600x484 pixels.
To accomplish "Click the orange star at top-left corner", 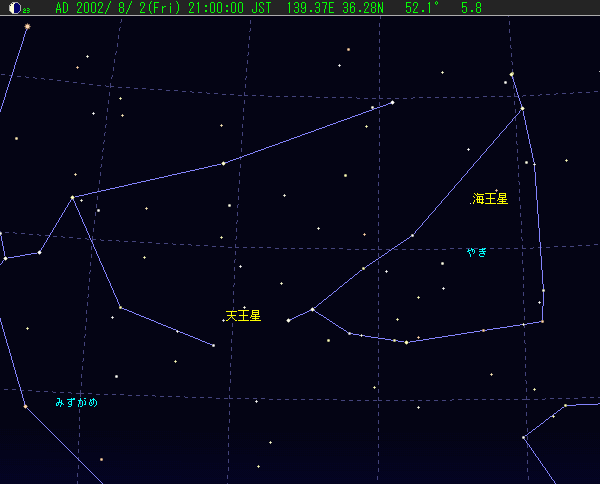I will [x=27, y=26].
